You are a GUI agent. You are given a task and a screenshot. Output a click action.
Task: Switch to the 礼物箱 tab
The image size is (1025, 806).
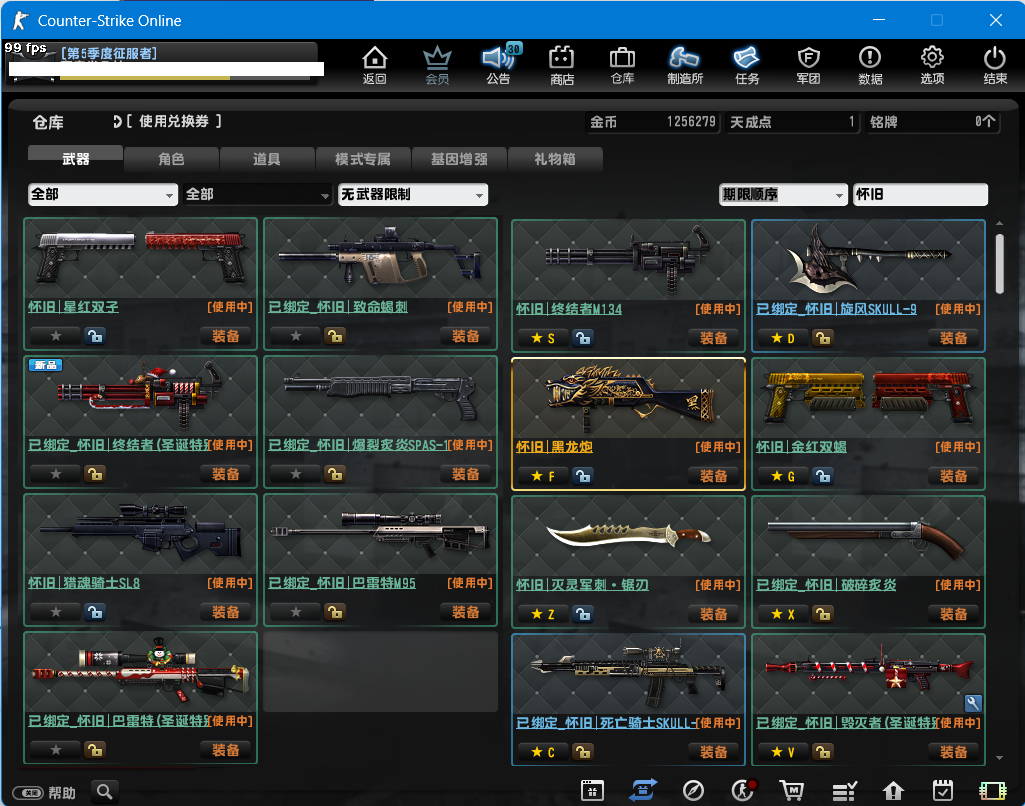pos(554,158)
